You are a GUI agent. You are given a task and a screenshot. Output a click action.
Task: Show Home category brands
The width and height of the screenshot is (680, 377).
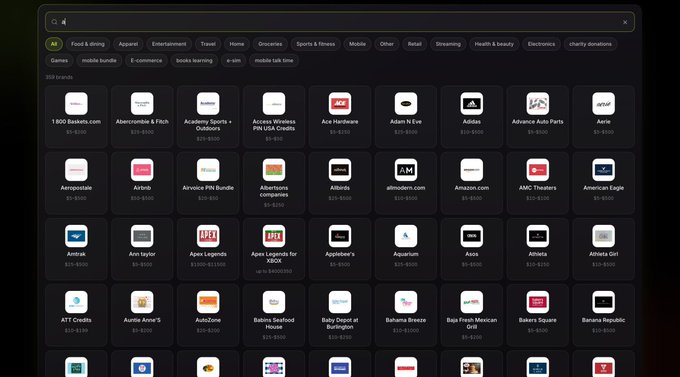click(237, 44)
